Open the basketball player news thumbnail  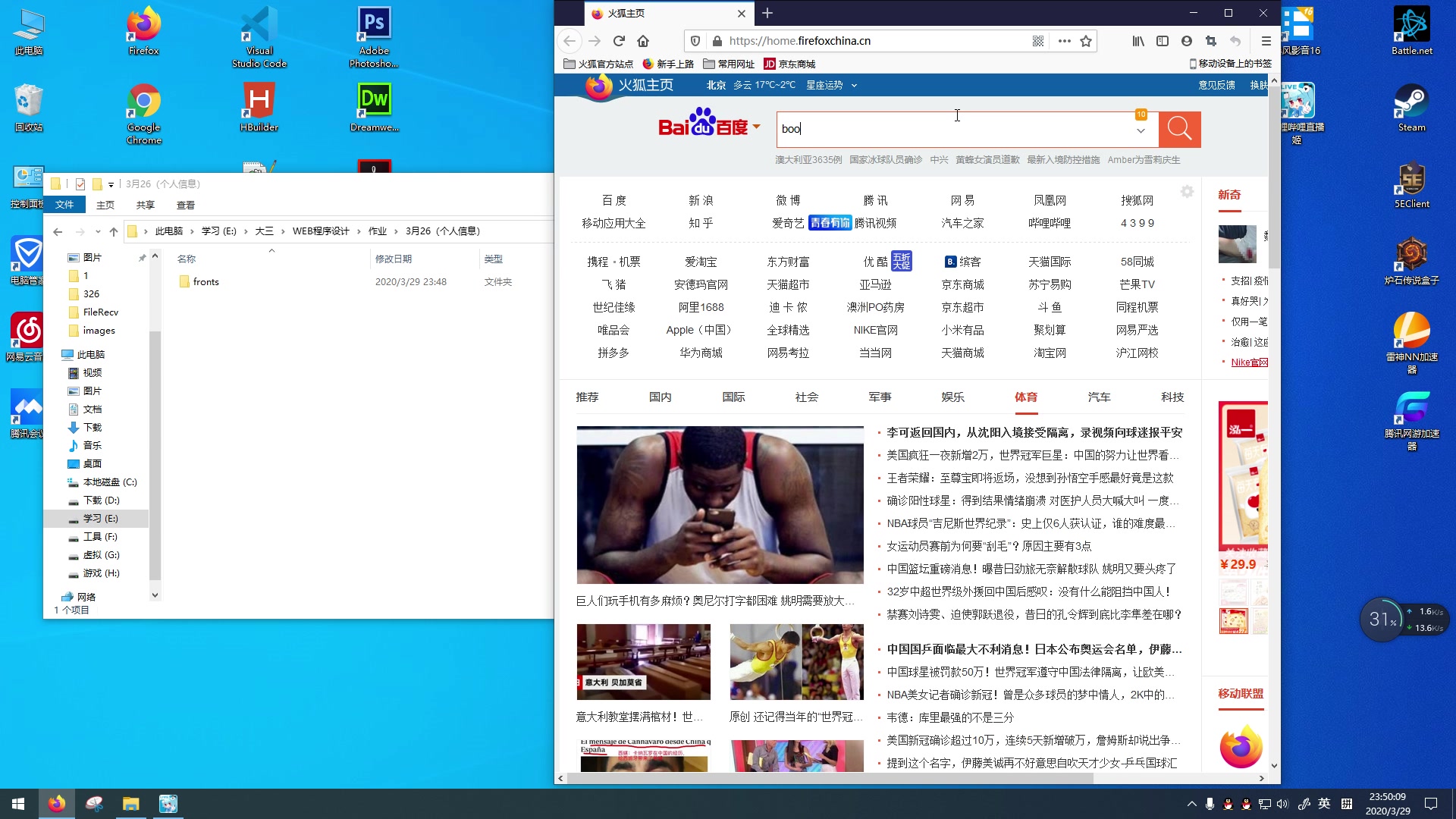point(720,505)
